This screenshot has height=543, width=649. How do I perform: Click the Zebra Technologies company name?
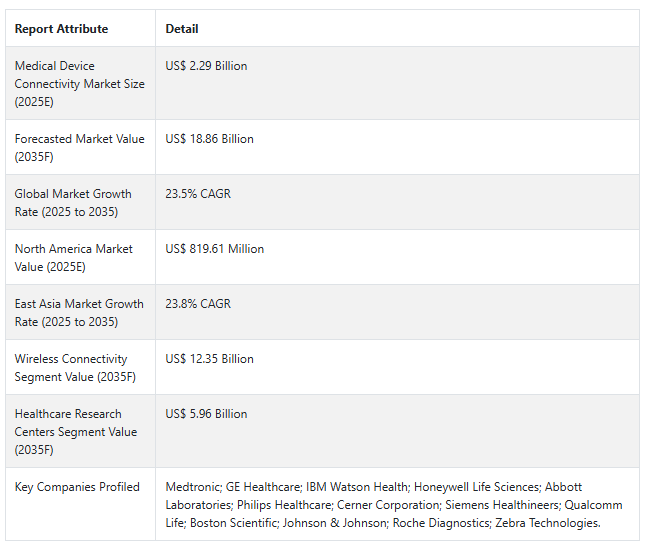pos(548,523)
